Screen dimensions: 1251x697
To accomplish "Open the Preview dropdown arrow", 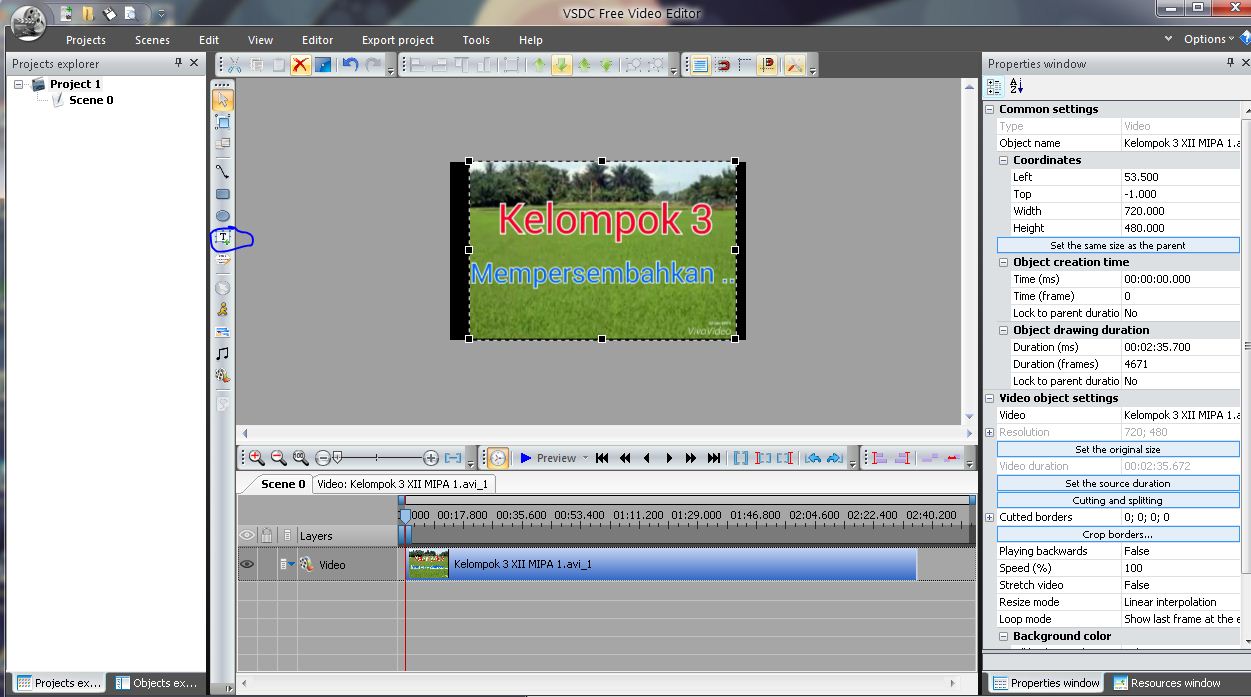I will tap(586, 458).
